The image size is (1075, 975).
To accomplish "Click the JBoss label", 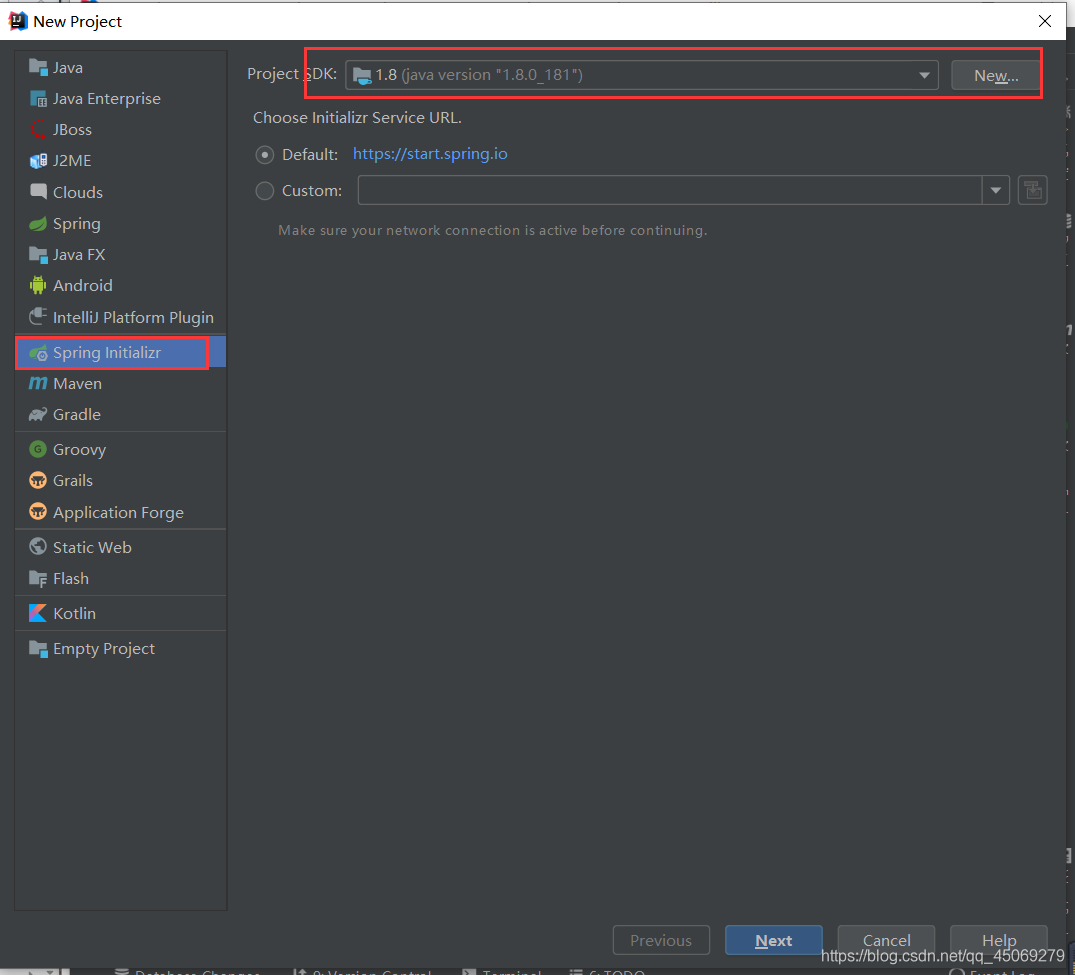I will click(72, 130).
